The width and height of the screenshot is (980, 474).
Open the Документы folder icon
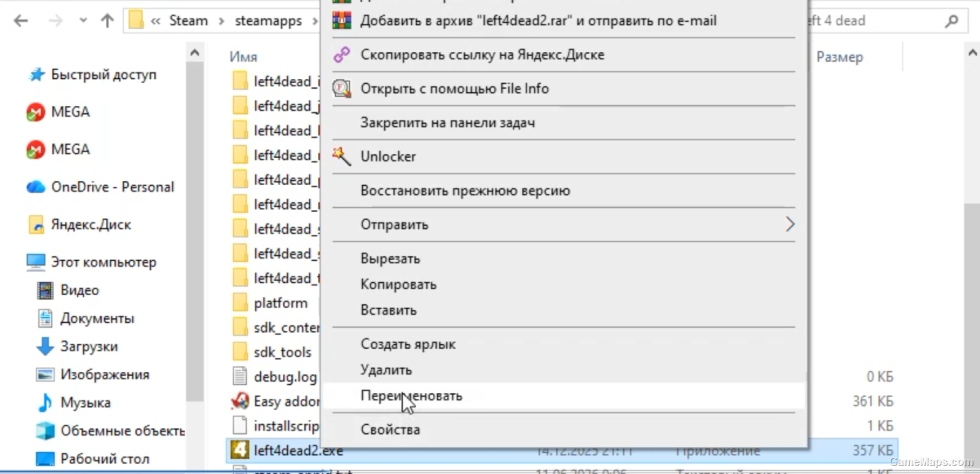coord(45,318)
